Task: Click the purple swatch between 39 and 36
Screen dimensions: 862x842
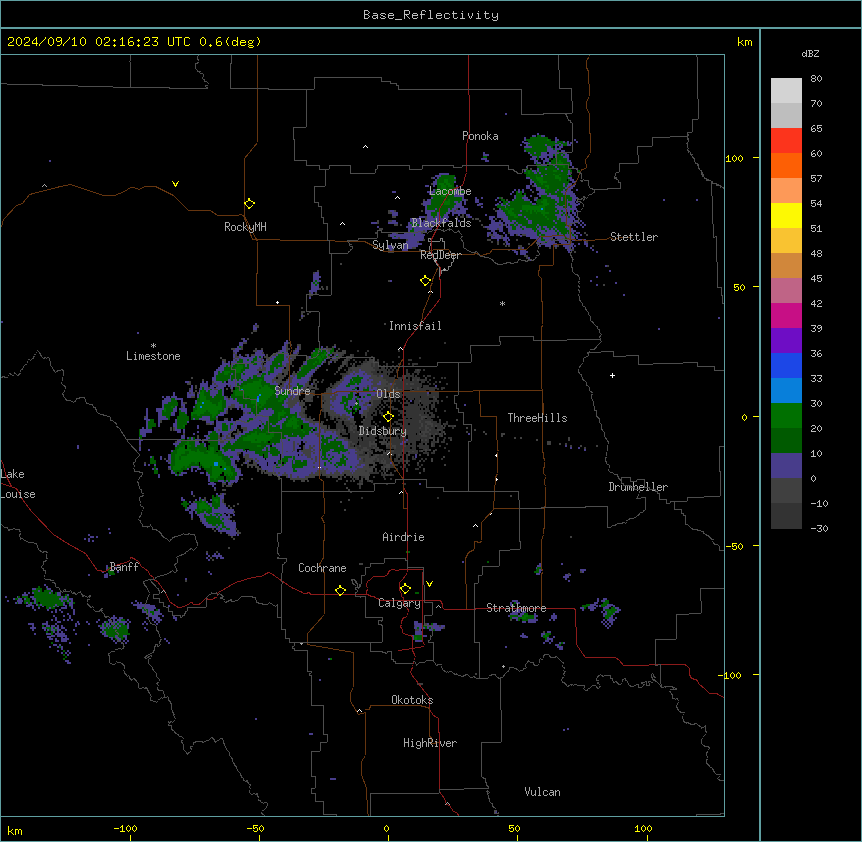Action: point(786,341)
